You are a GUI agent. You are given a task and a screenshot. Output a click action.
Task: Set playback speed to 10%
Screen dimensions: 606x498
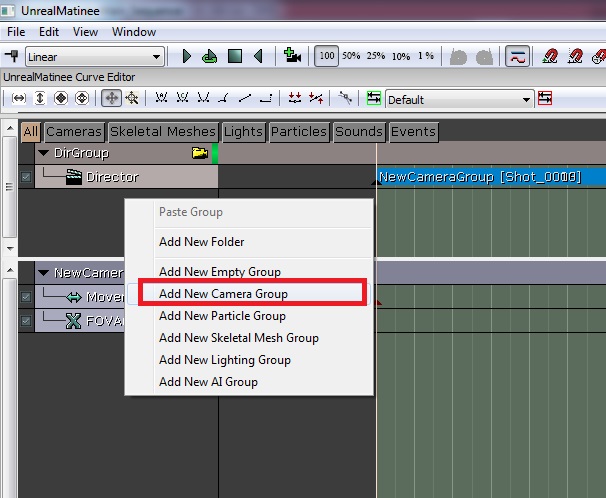[x=401, y=56]
